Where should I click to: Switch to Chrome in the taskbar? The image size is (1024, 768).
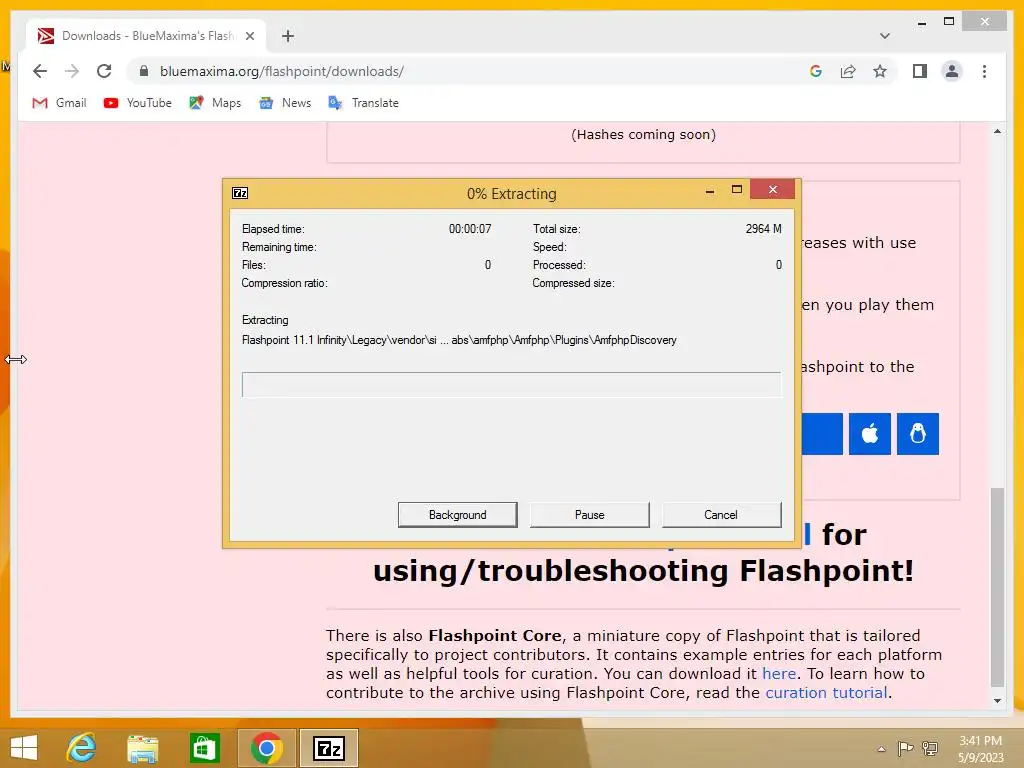tap(266, 748)
